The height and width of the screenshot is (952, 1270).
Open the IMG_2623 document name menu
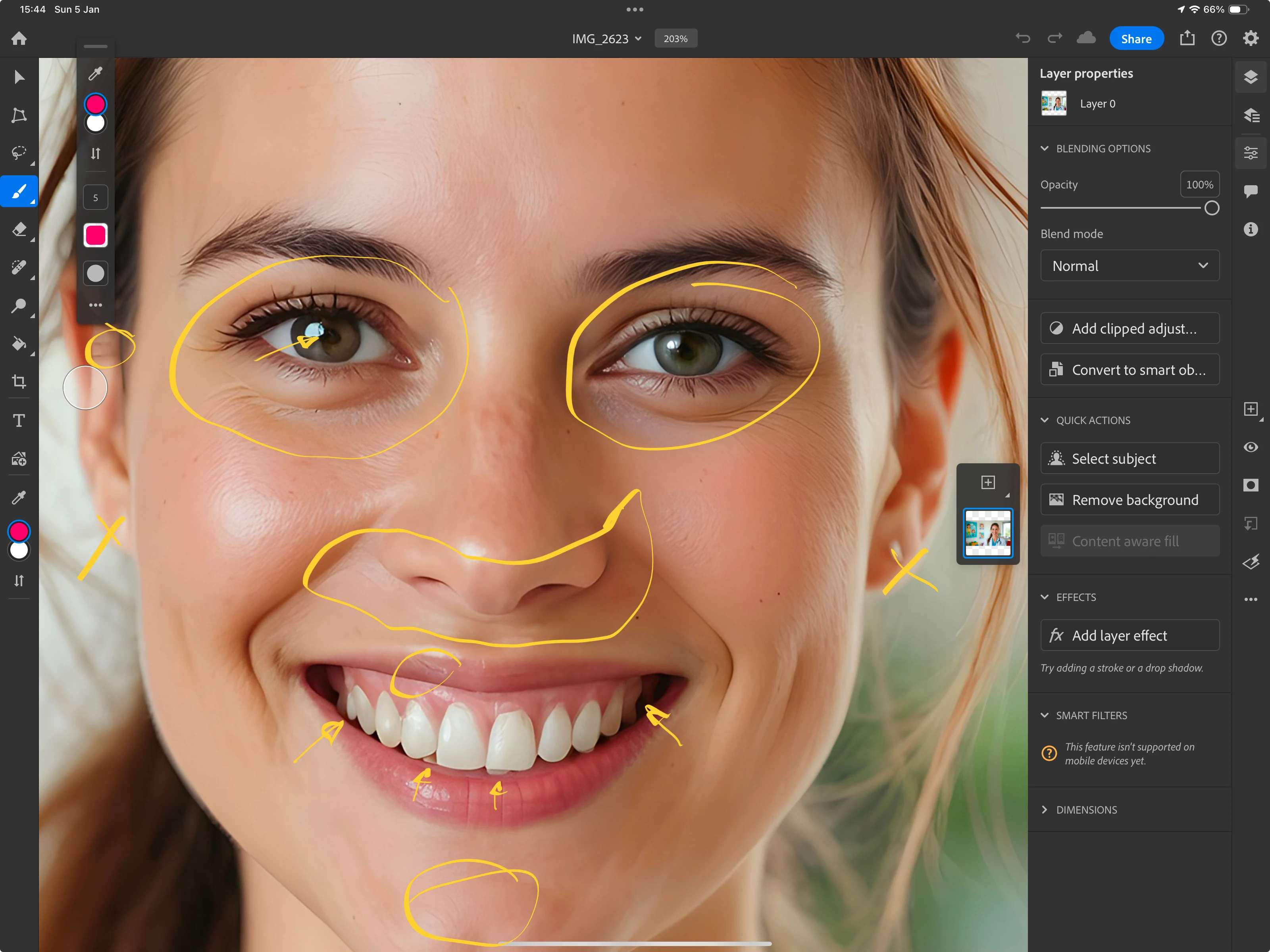[606, 39]
